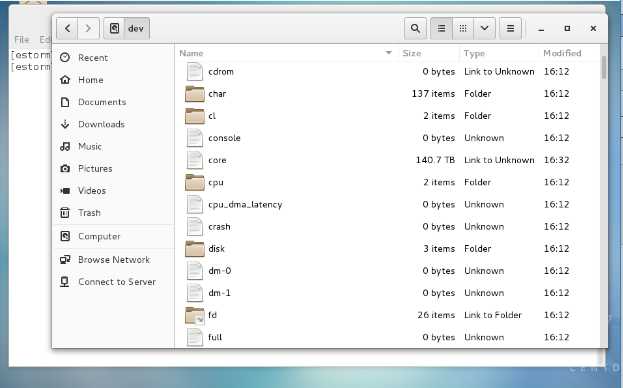Minimize the file manager window
The height and width of the screenshot is (388, 623).
coord(541,29)
